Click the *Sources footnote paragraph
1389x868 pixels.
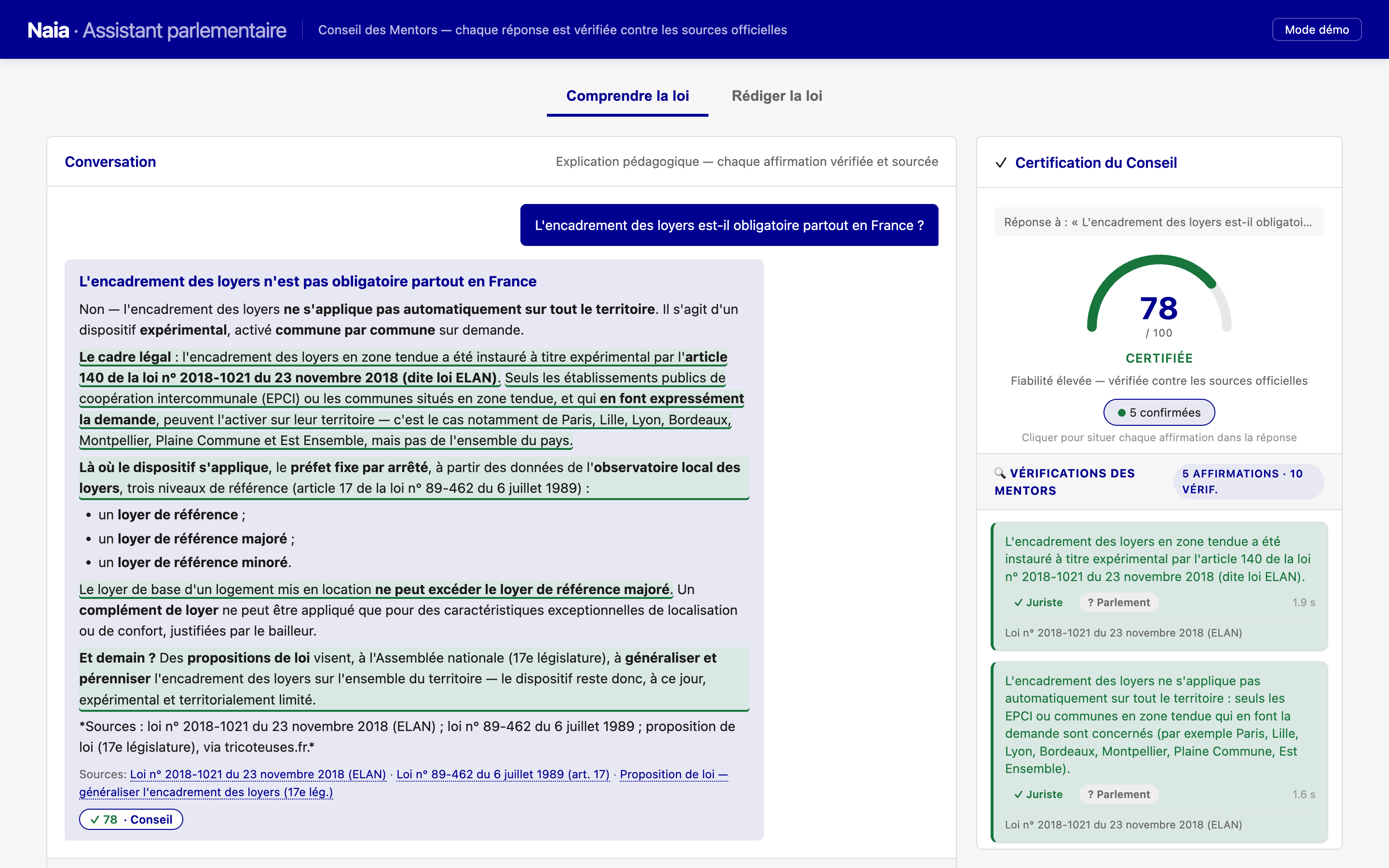407,736
